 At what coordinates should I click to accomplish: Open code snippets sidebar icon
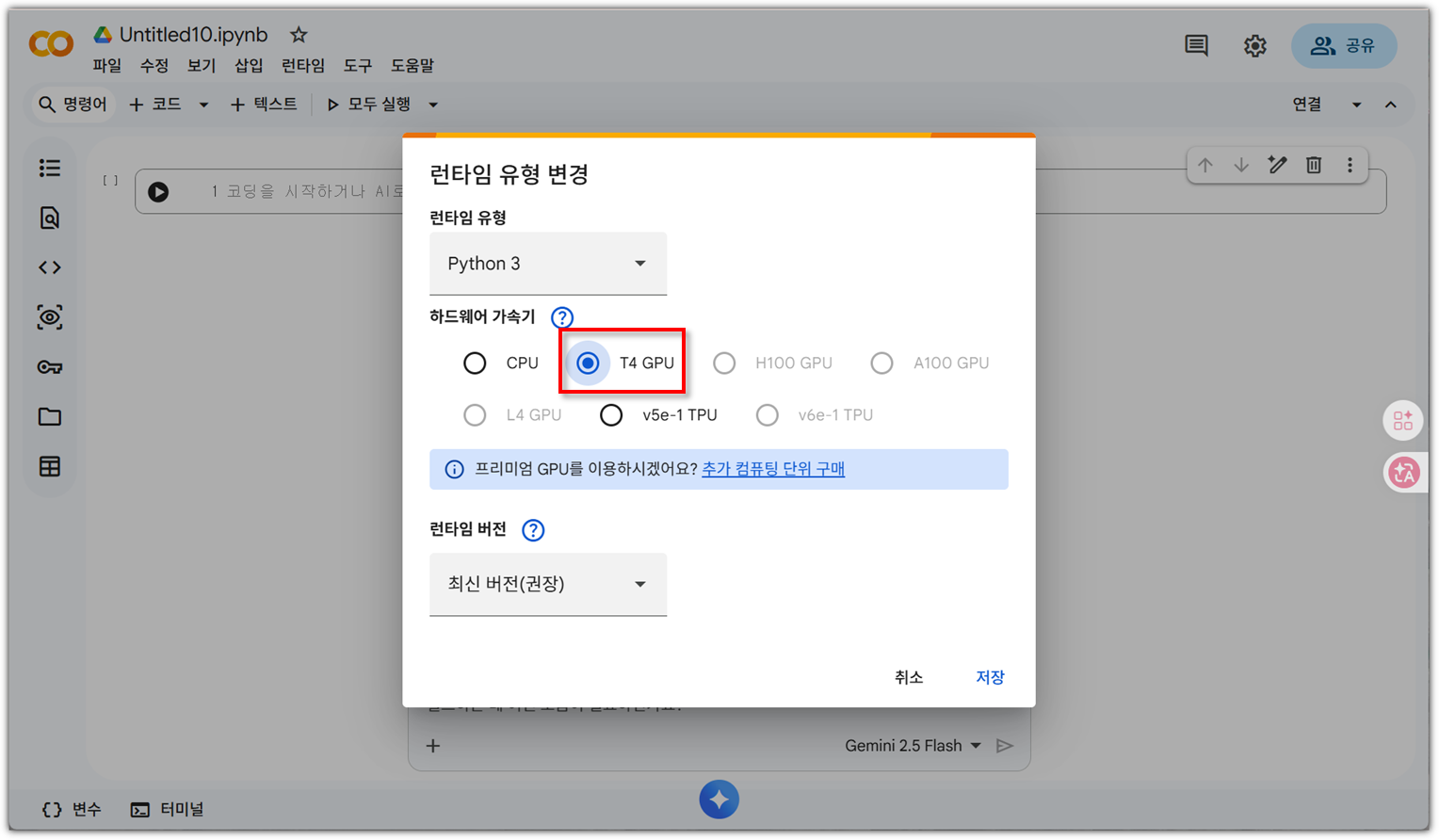coord(50,267)
